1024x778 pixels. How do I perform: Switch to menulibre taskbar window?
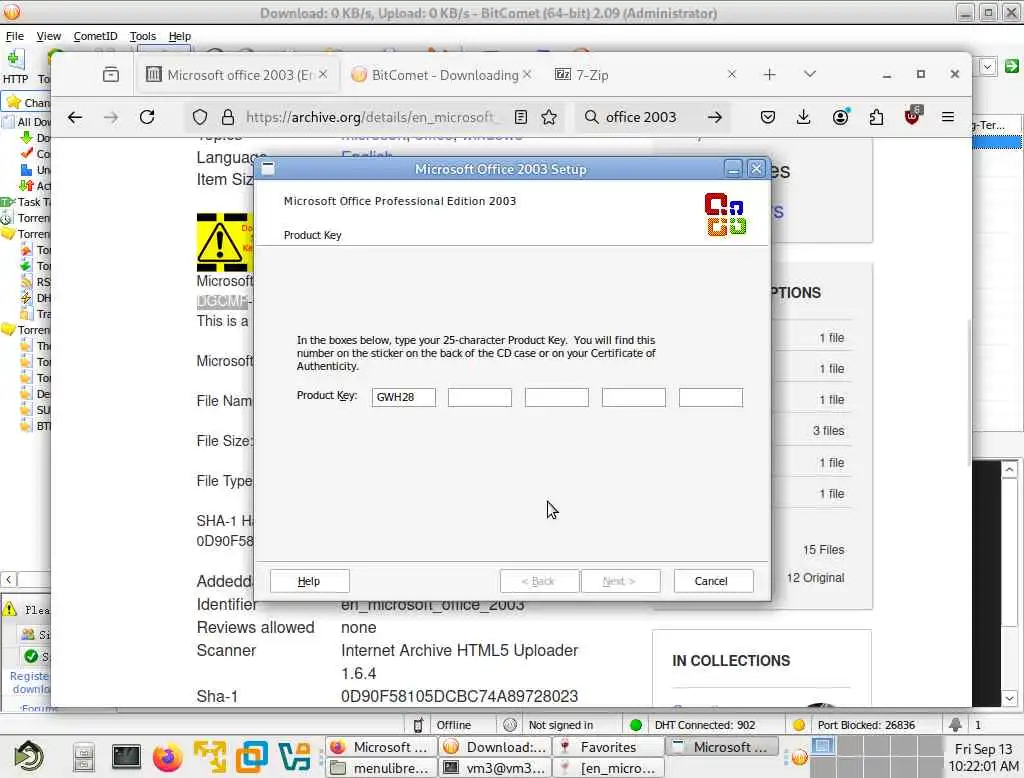pos(381,768)
